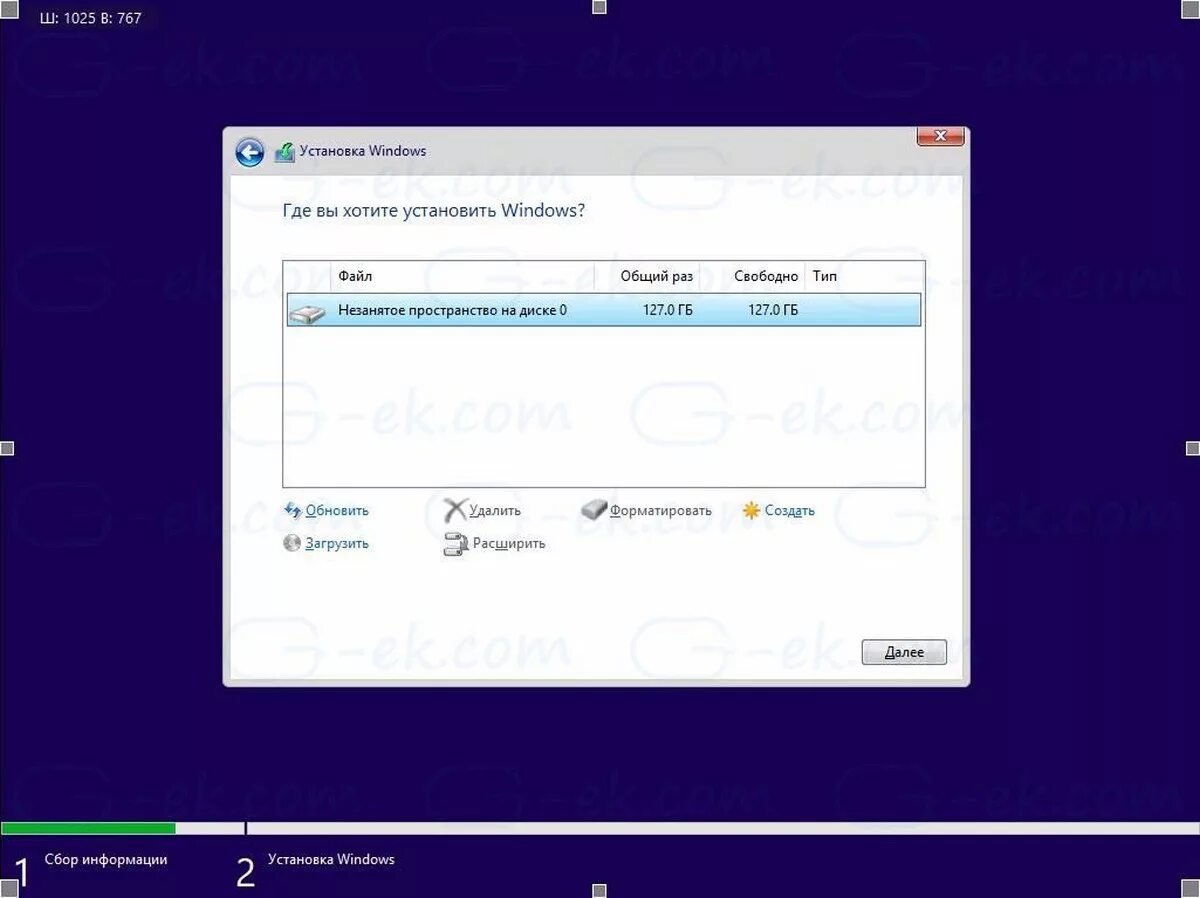Click heading Где вы хотите установить Windows?
Viewport: 1200px width, 898px height.
click(x=434, y=211)
